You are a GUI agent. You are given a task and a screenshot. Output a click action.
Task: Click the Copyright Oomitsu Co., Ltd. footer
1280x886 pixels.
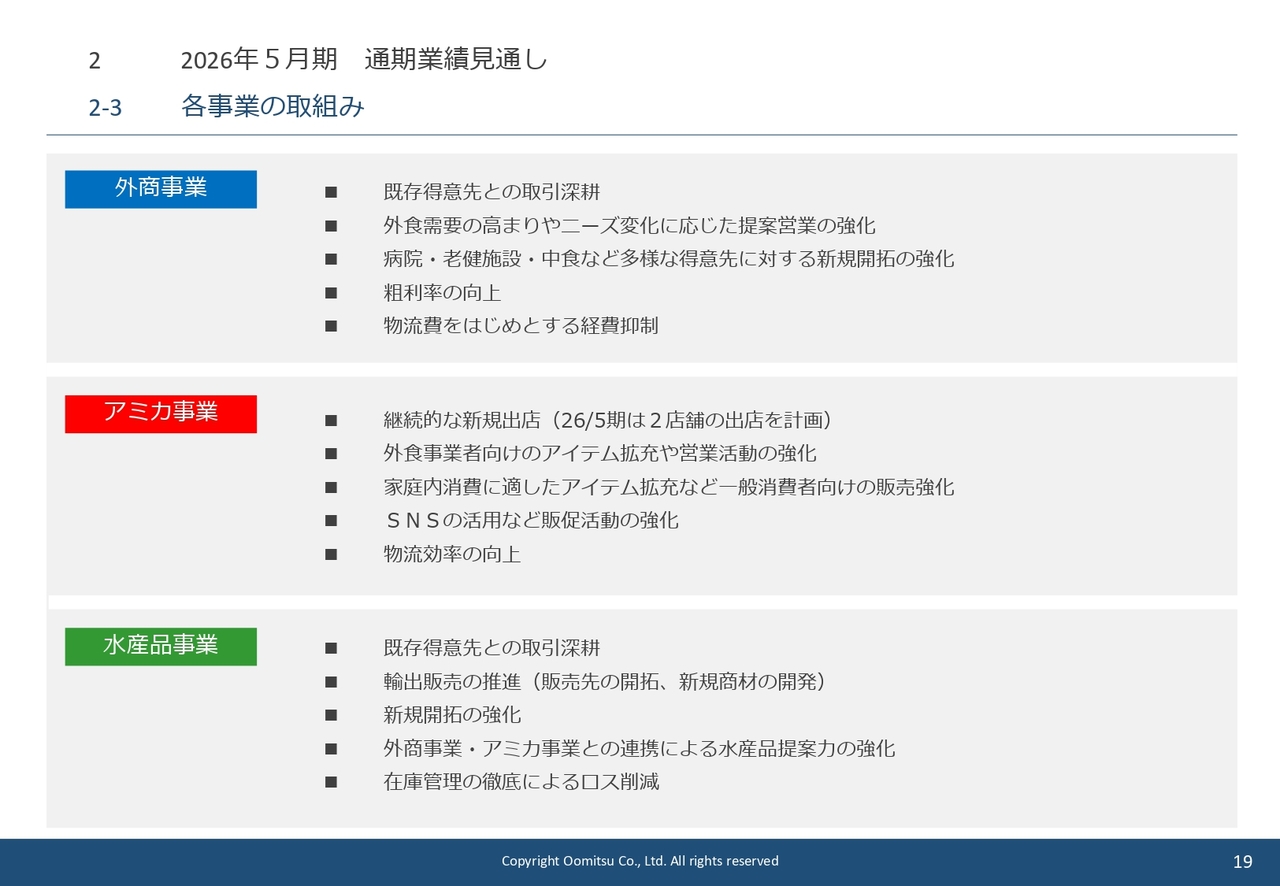point(640,861)
